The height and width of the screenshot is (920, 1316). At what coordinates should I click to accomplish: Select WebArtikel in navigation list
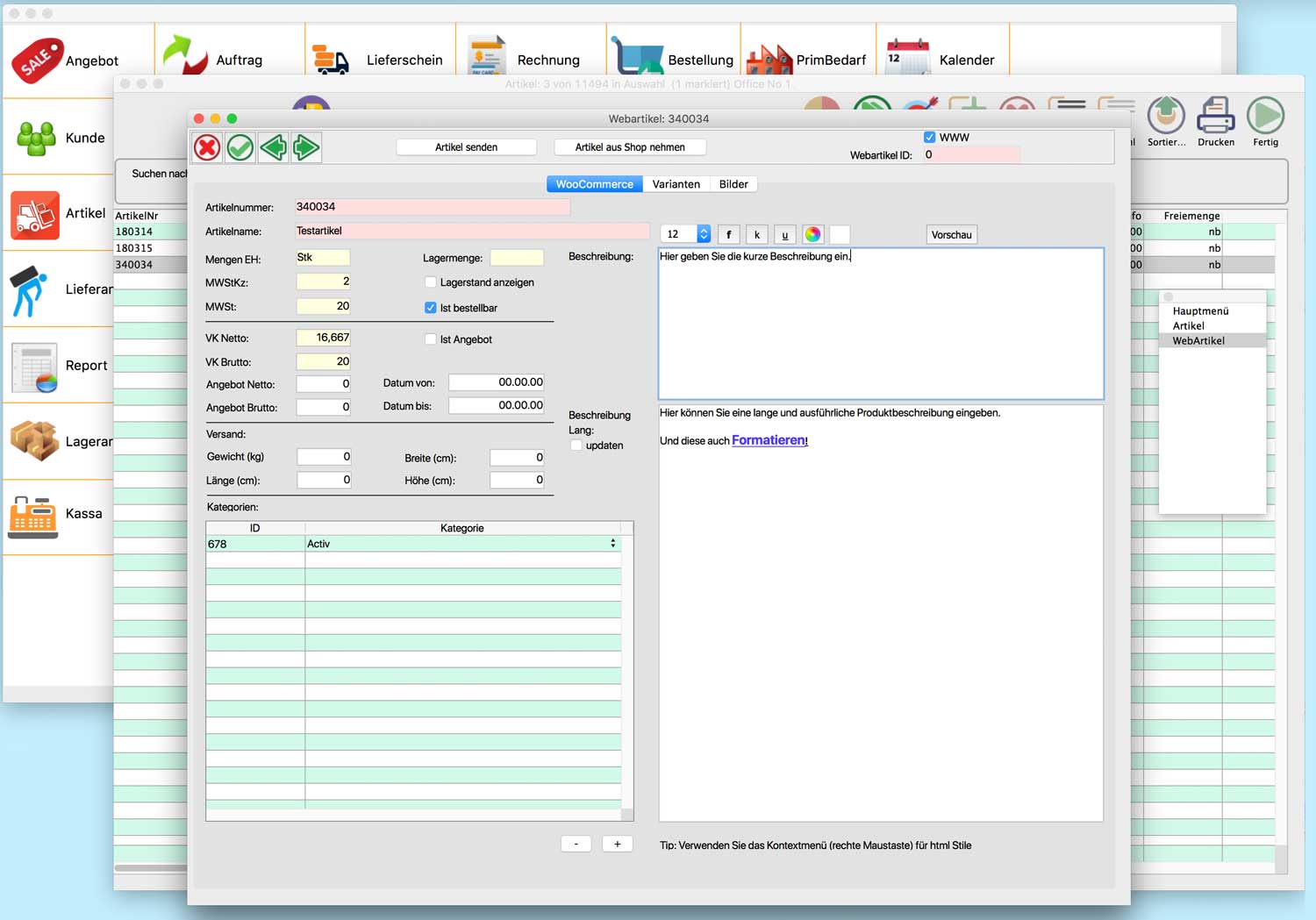click(x=1212, y=341)
